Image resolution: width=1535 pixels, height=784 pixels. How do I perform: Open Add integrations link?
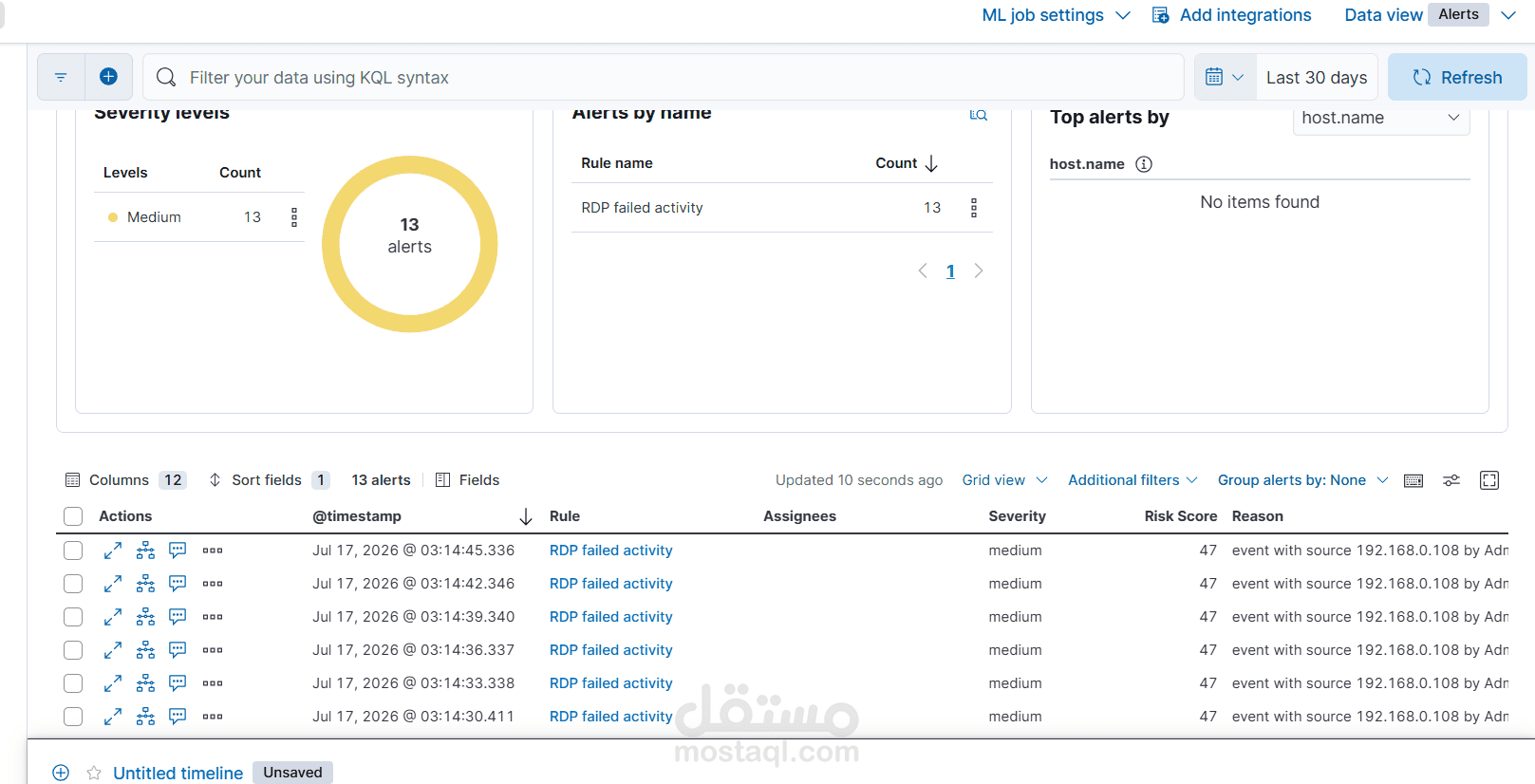[x=1231, y=15]
